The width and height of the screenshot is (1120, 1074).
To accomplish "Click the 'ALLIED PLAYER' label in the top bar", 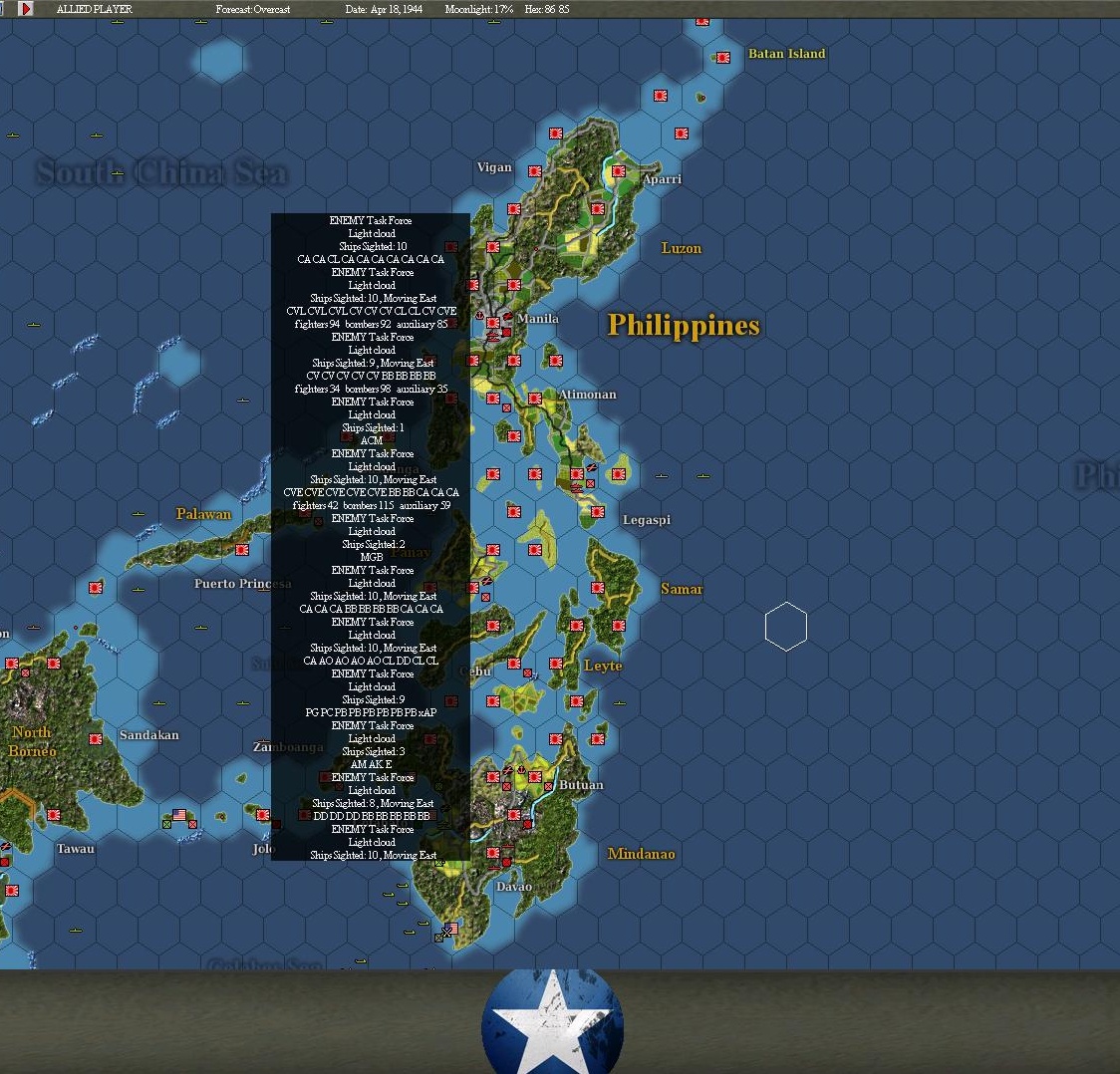I will [x=95, y=9].
